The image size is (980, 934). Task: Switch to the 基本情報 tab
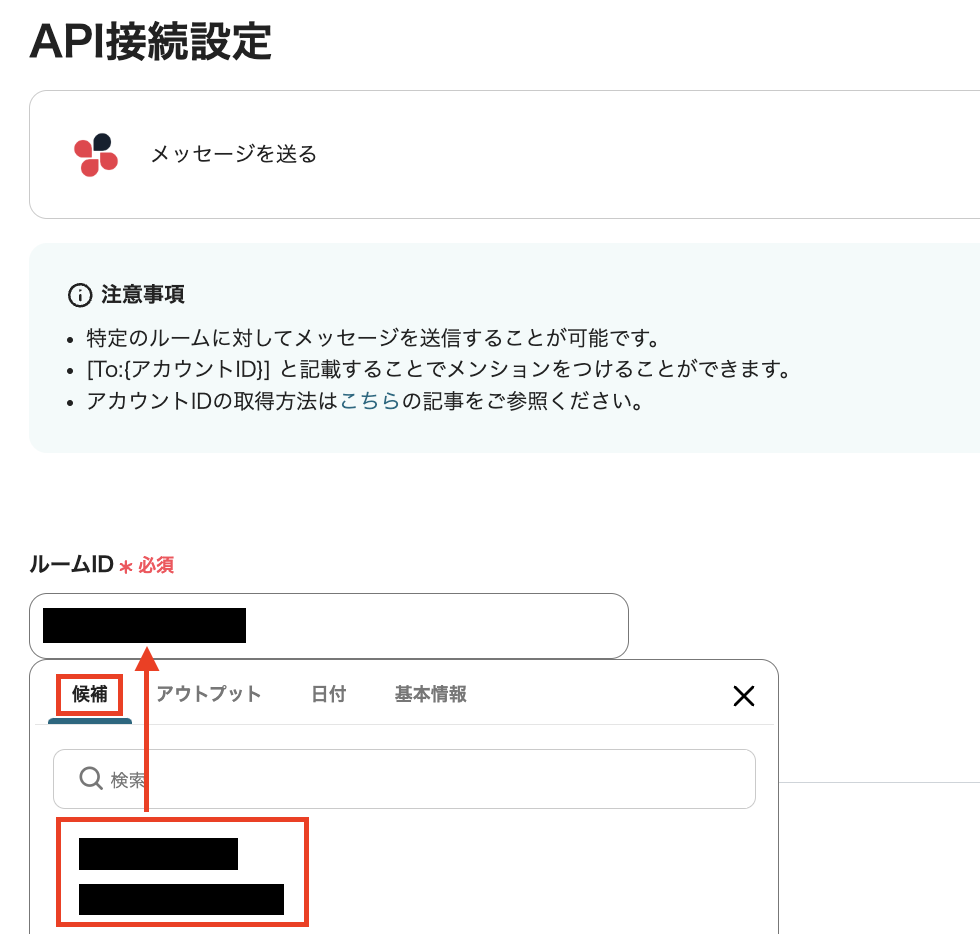coord(428,694)
